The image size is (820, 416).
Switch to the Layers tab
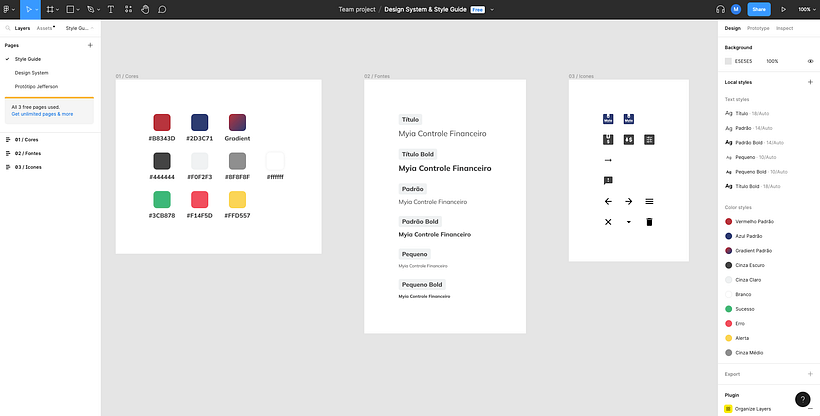(22, 28)
